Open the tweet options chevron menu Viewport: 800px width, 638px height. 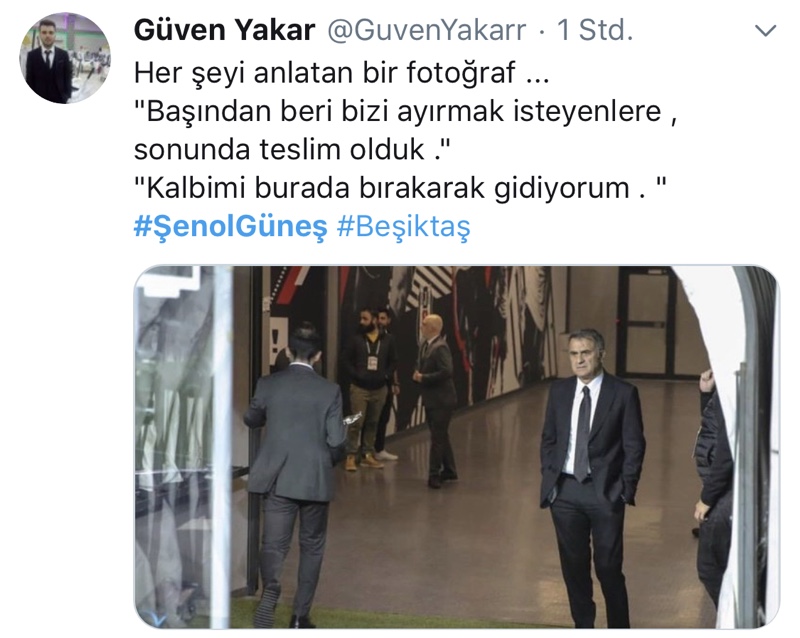(765, 31)
